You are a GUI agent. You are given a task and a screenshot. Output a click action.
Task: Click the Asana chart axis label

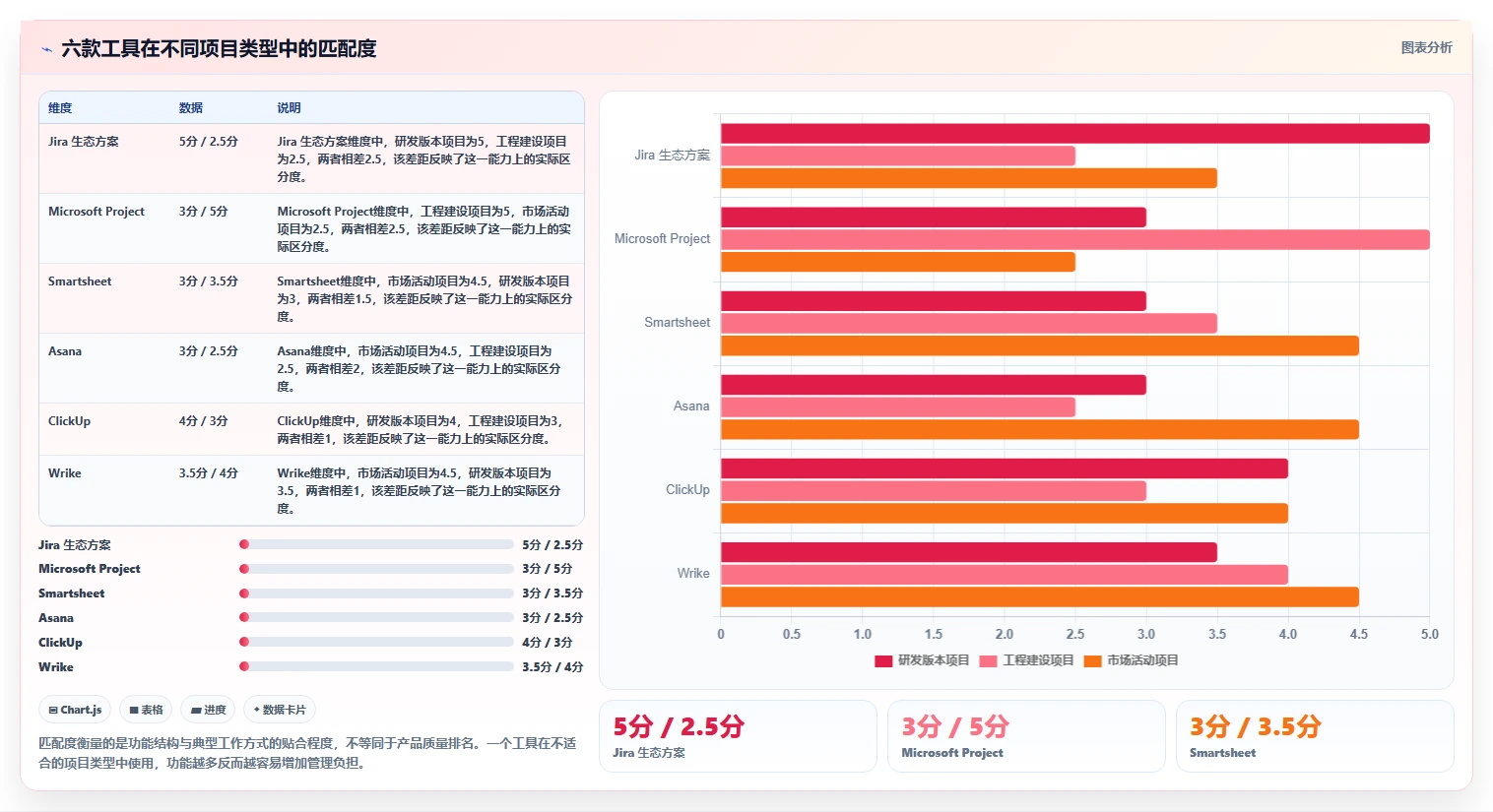pyautogui.click(x=691, y=406)
